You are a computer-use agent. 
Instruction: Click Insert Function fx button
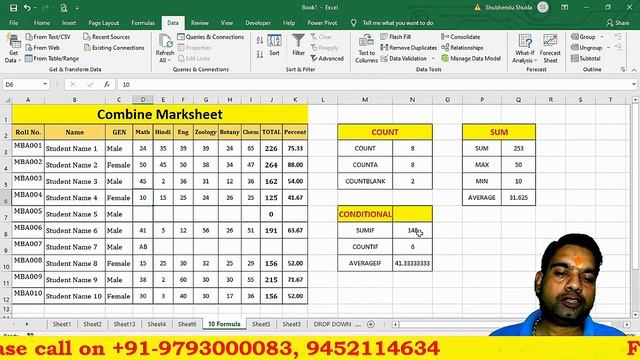point(107,84)
